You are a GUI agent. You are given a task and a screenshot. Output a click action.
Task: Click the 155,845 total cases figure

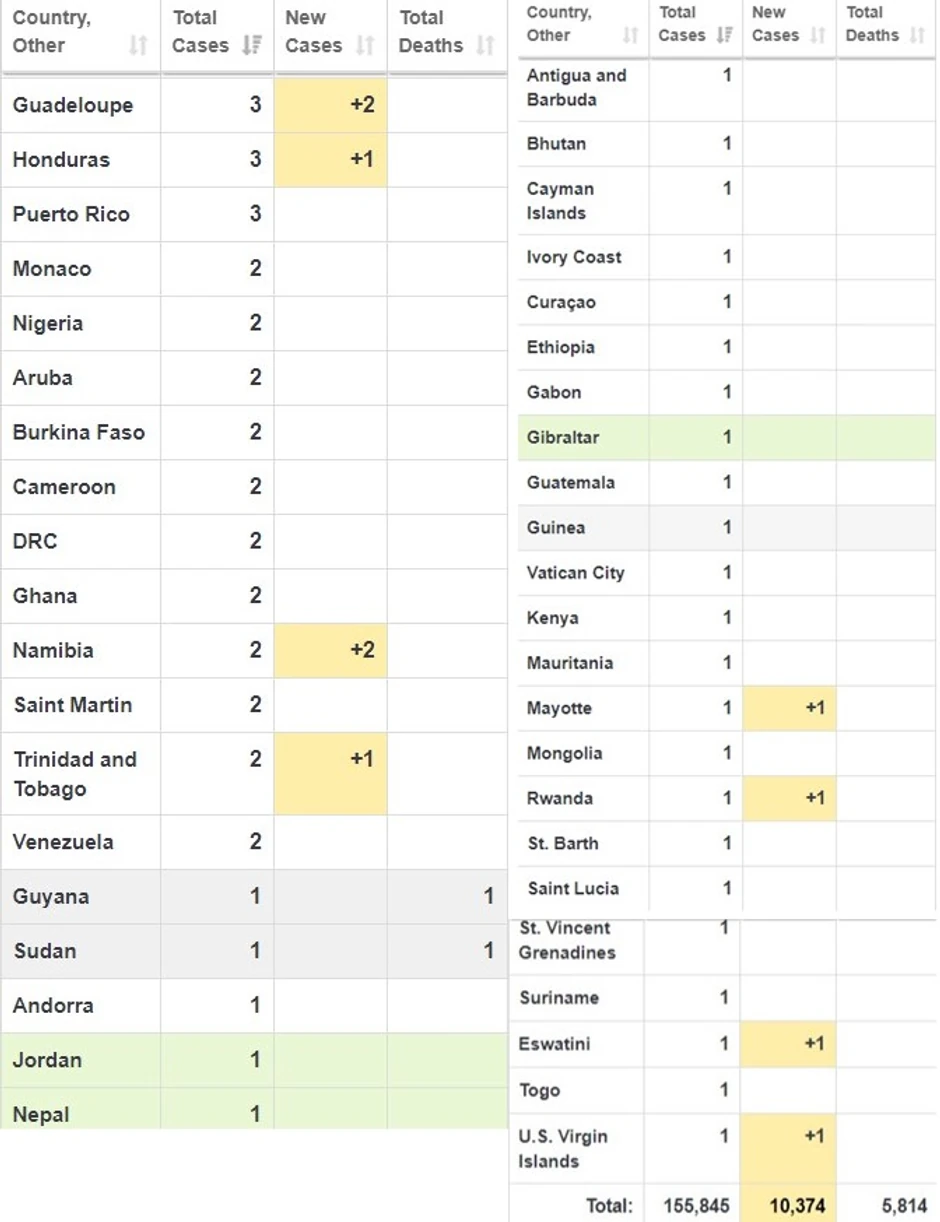tap(695, 1206)
